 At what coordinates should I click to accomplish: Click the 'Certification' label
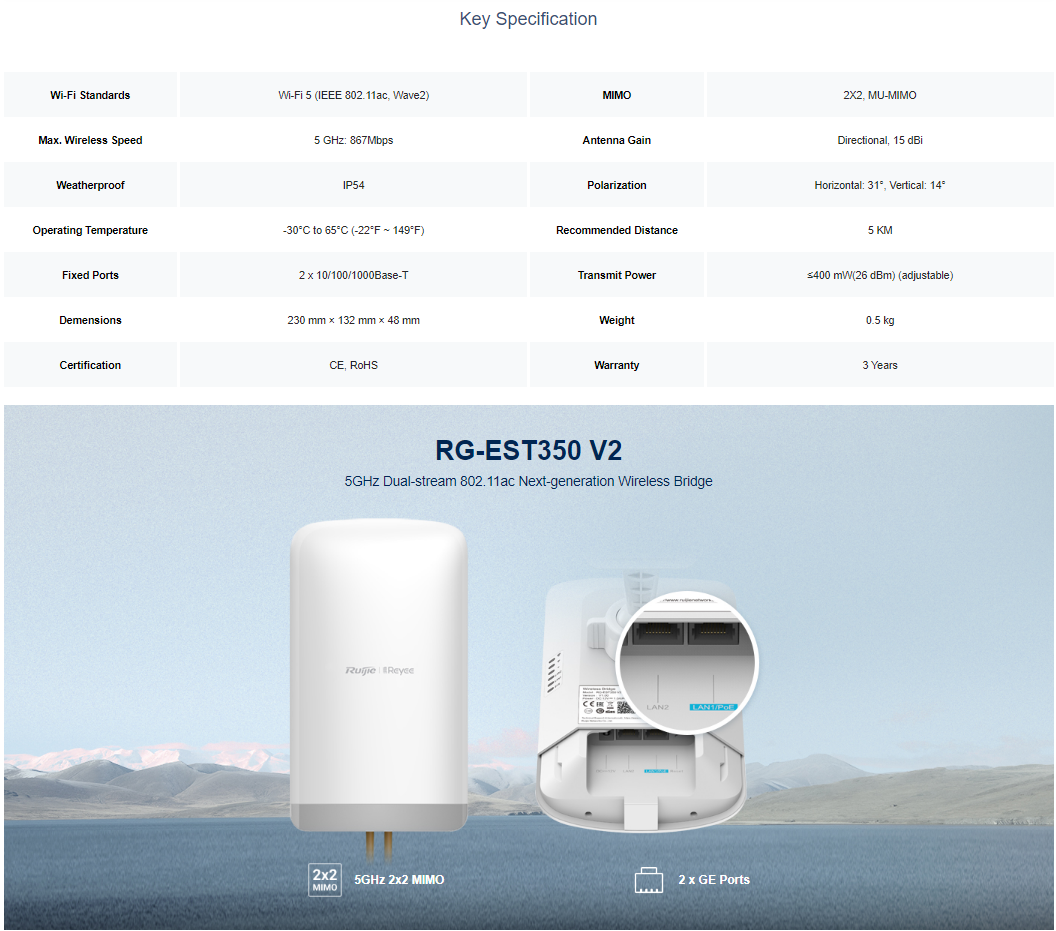(90, 365)
